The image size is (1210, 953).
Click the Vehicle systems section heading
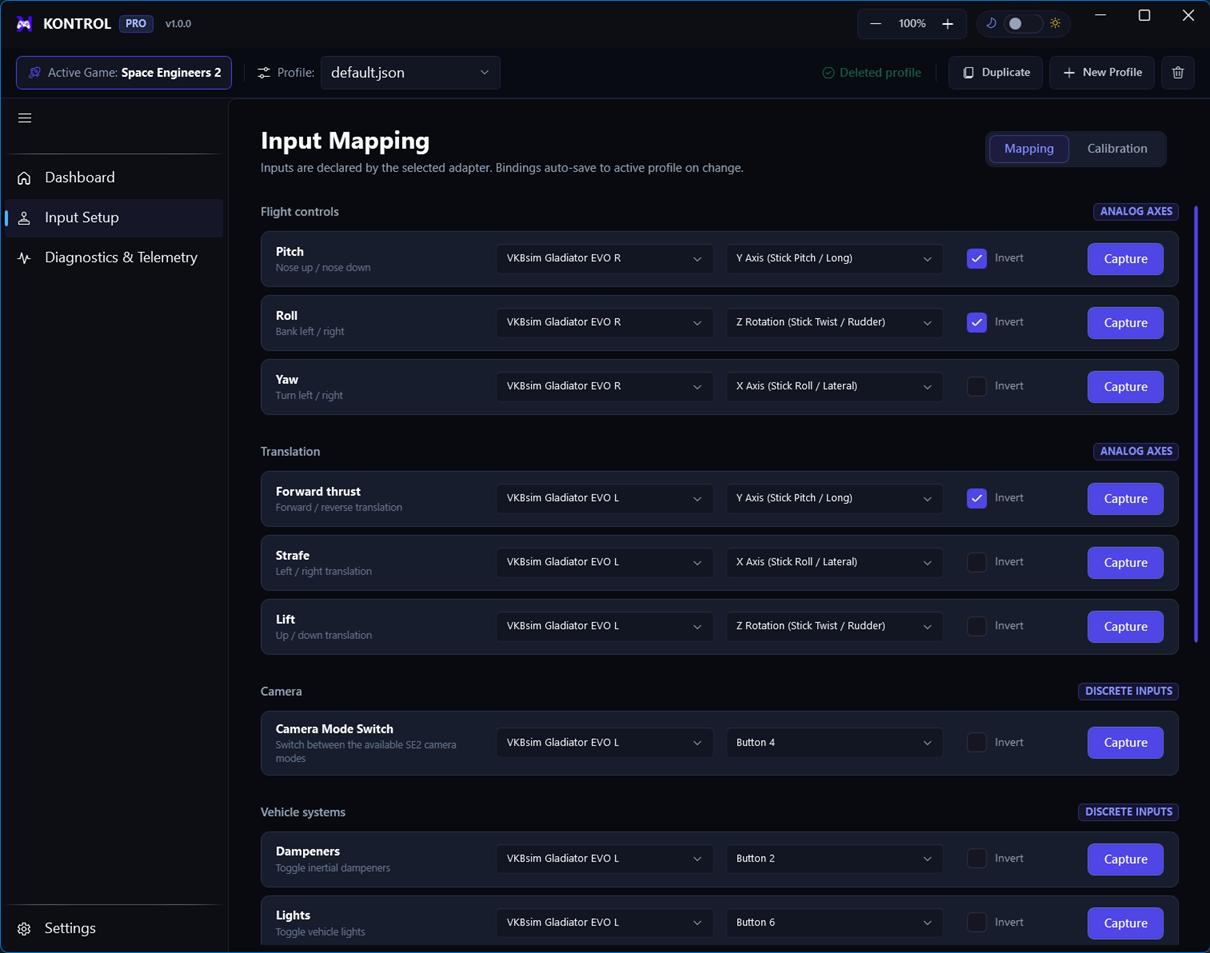point(303,812)
